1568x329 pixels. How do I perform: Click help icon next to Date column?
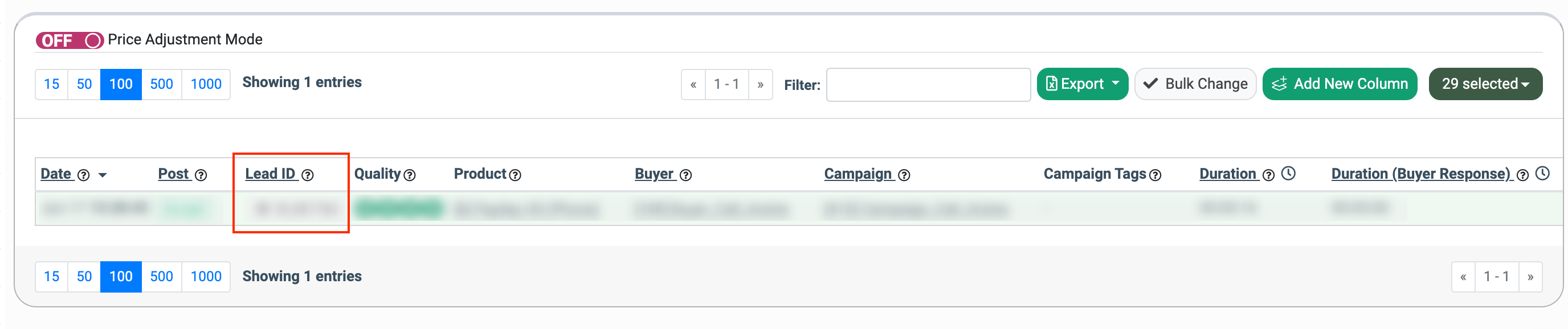click(x=84, y=175)
